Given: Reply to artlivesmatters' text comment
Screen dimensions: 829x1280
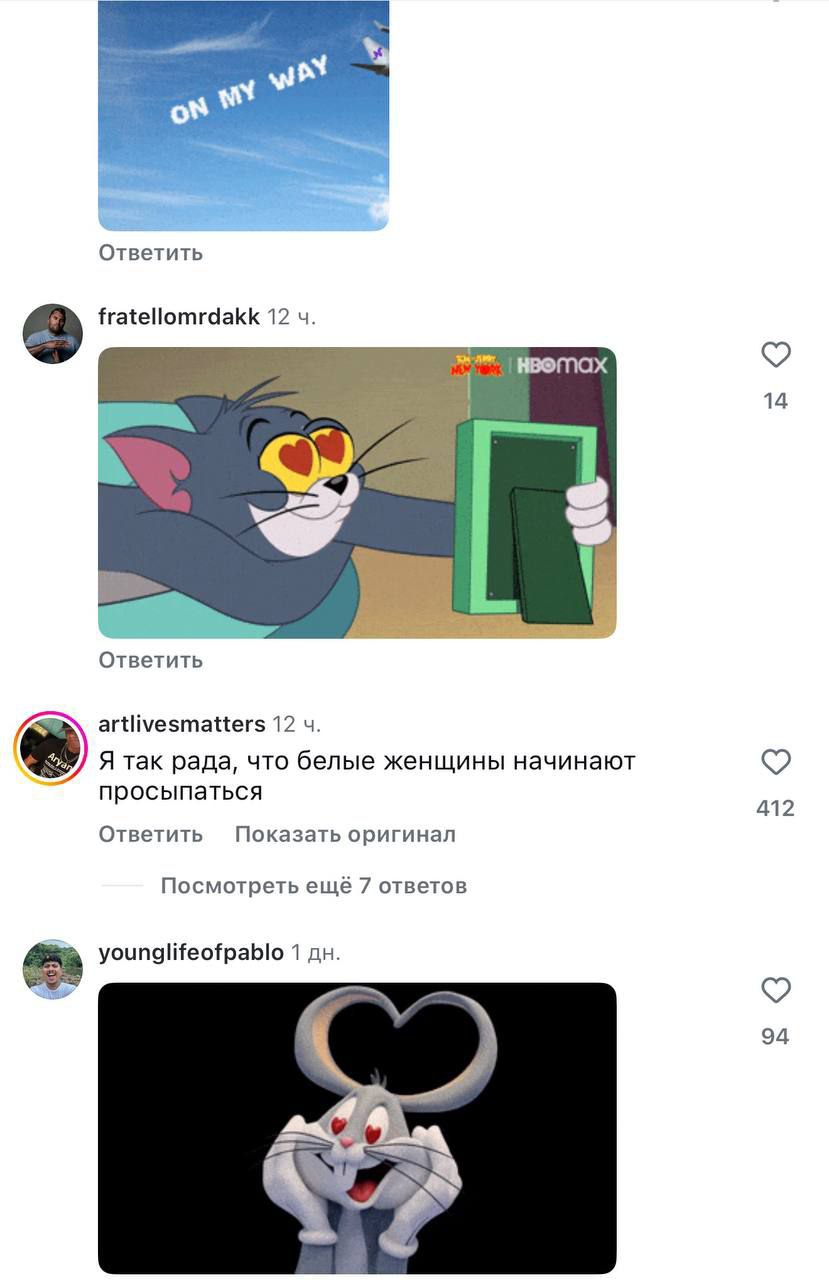Looking at the screenshot, I should click(151, 834).
